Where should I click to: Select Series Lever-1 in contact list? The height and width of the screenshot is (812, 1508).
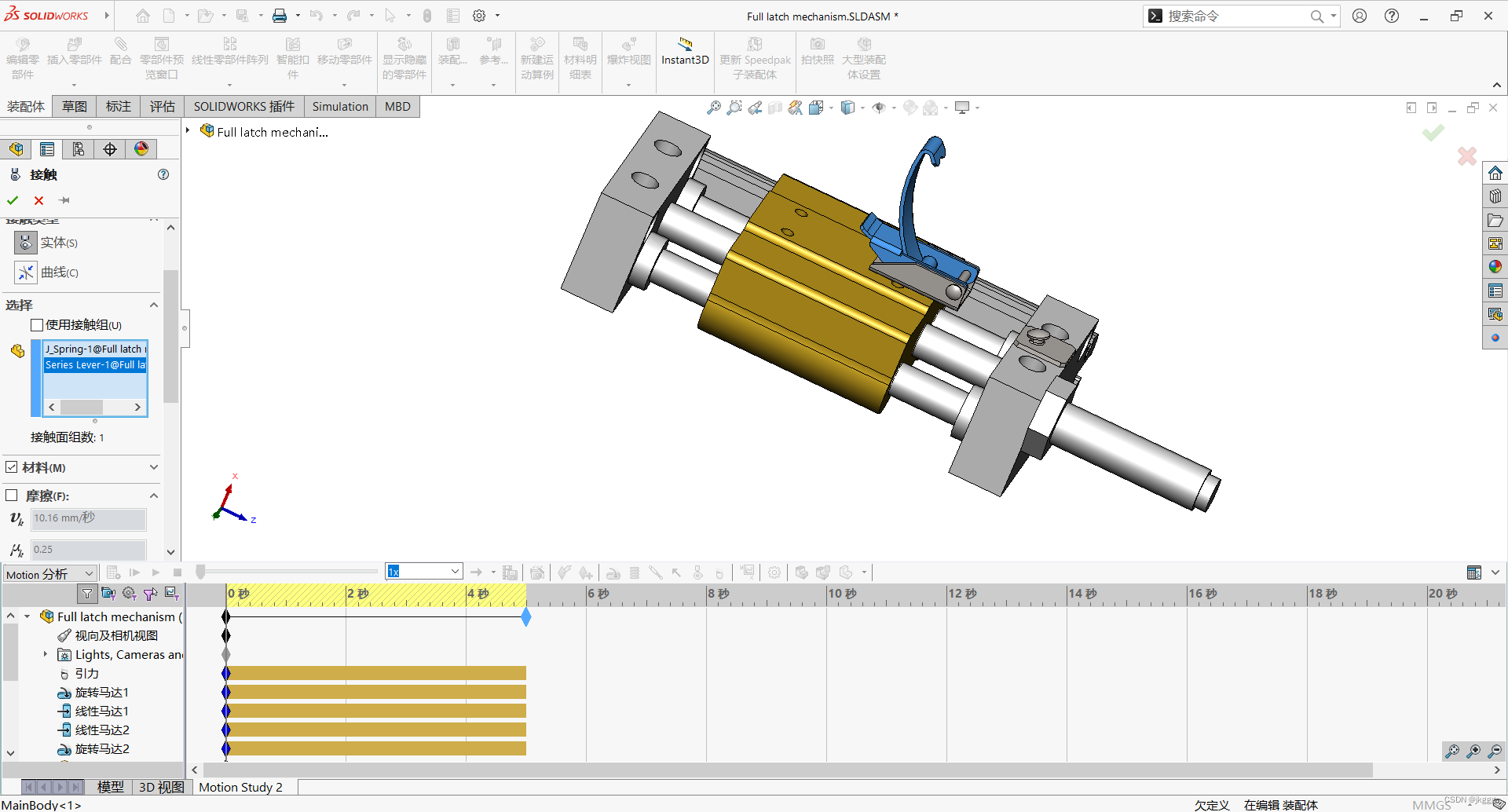[x=95, y=364]
